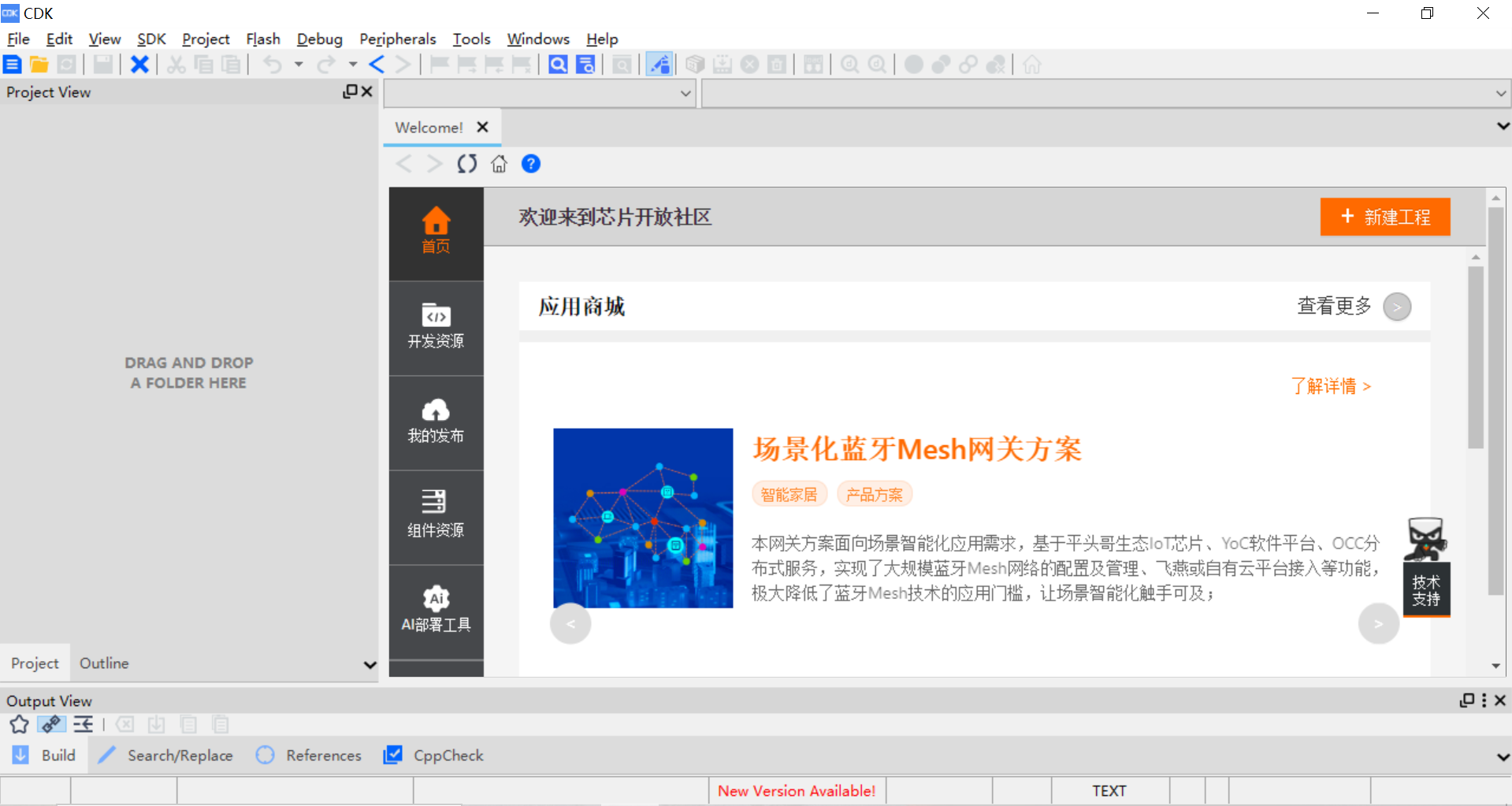Click 查看更多 arrow button
The height and width of the screenshot is (806, 1512).
click(1397, 306)
